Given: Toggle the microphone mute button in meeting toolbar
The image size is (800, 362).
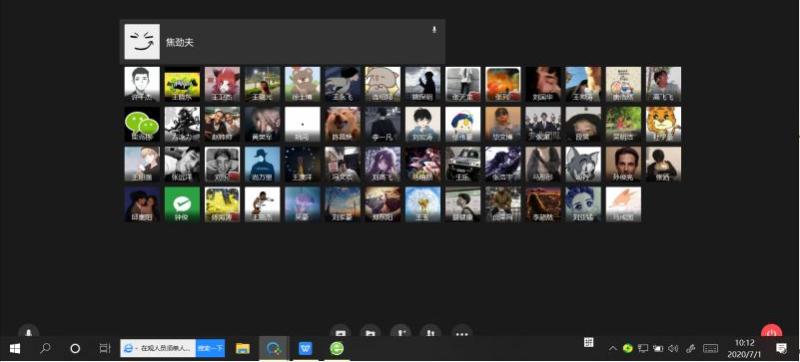Looking at the screenshot, I should (29, 332).
